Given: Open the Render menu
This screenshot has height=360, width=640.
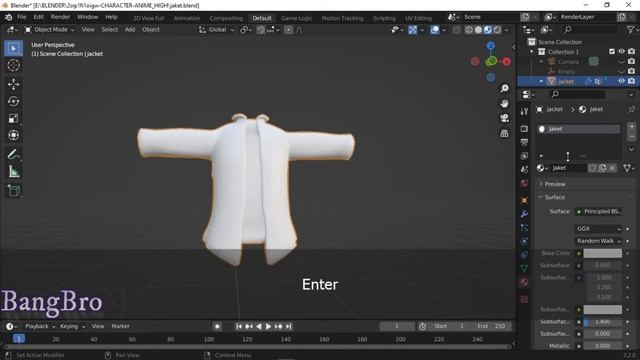Looking at the screenshot, I should coord(60,17).
